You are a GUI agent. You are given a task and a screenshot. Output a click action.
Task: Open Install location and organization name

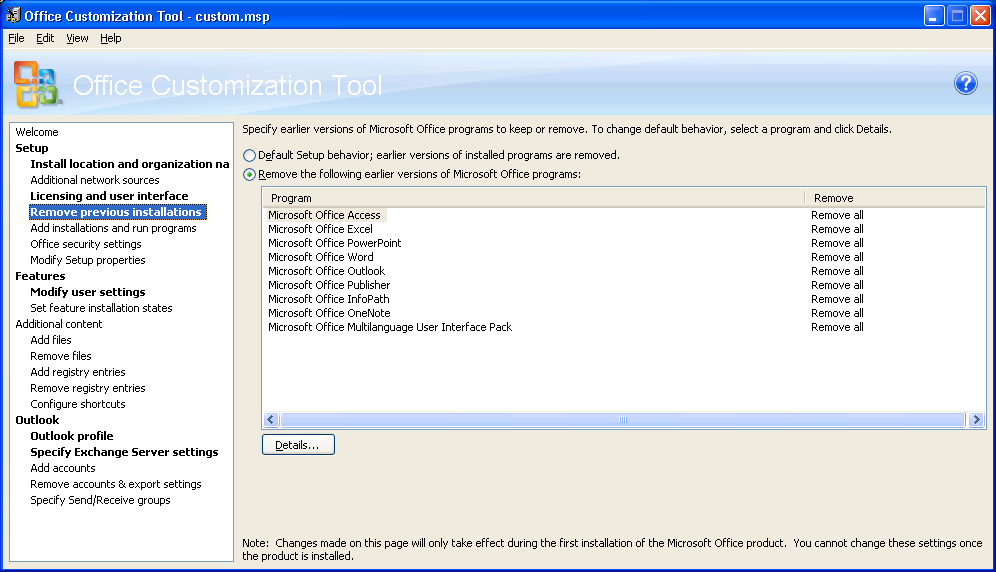click(x=130, y=164)
